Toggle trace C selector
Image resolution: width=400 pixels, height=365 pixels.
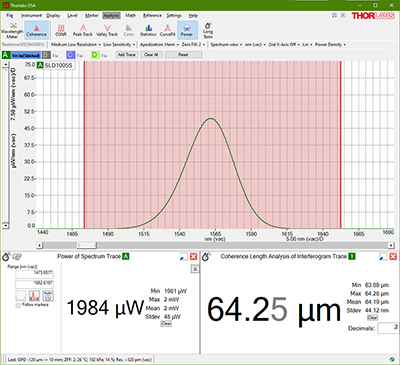tap(70, 55)
